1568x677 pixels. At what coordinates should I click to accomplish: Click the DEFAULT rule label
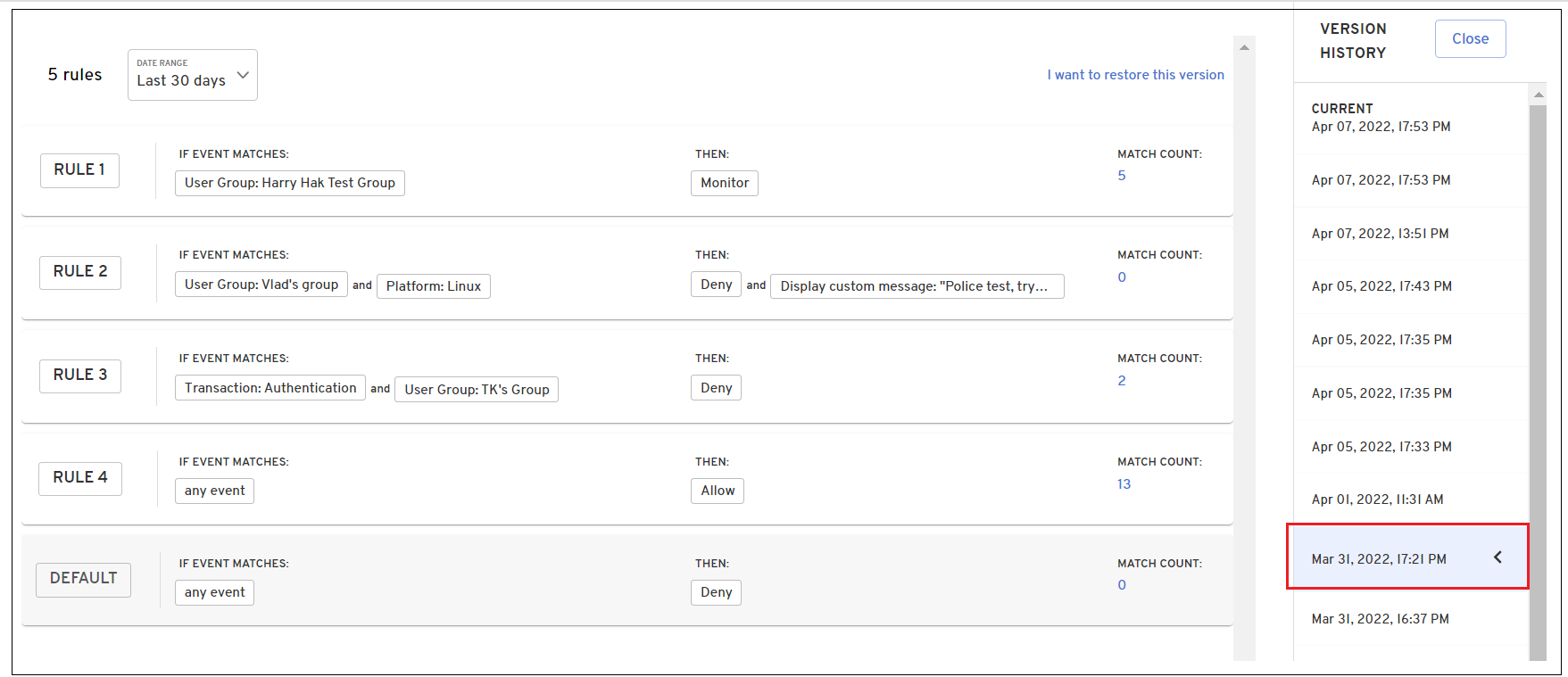pos(83,579)
